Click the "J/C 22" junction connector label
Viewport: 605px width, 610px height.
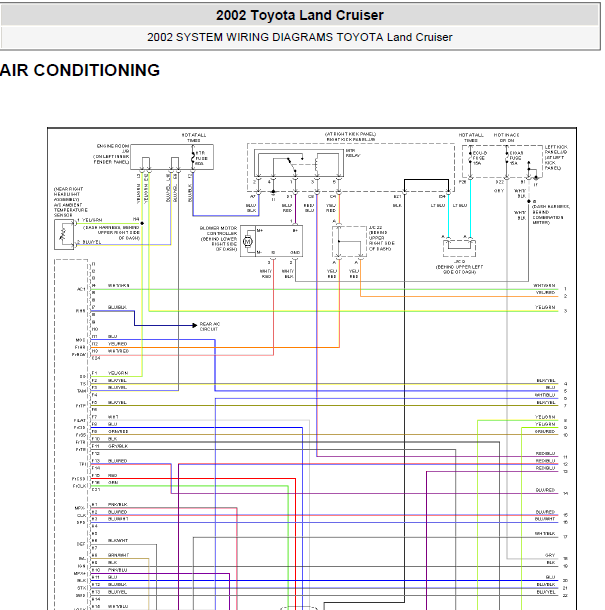point(375,227)
